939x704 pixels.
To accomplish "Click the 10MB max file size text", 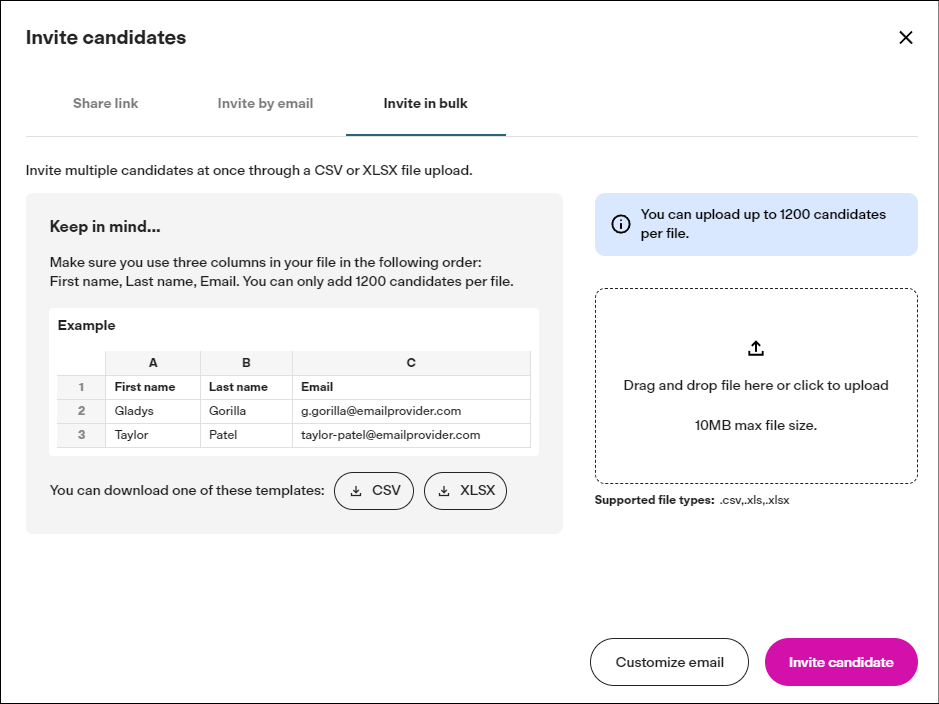I will pyautogui.click(x=756, y=426).
